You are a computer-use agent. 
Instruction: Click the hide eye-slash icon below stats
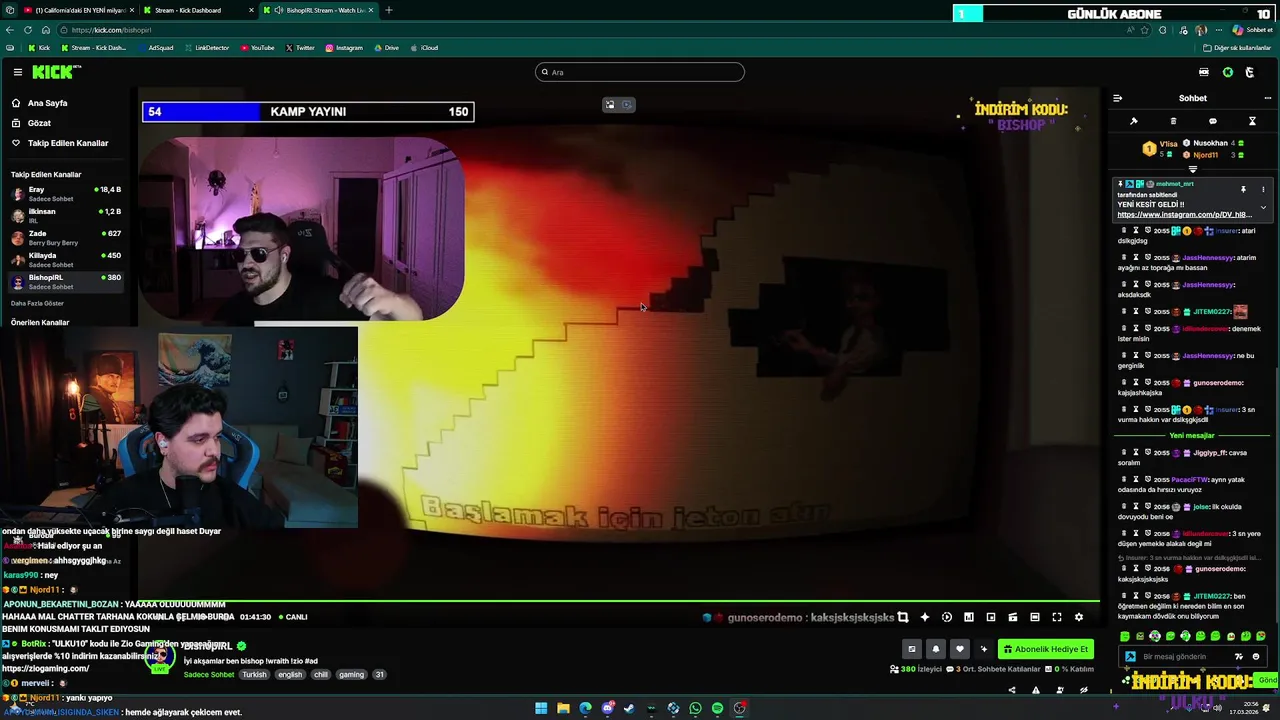(x=1084, y=690)
